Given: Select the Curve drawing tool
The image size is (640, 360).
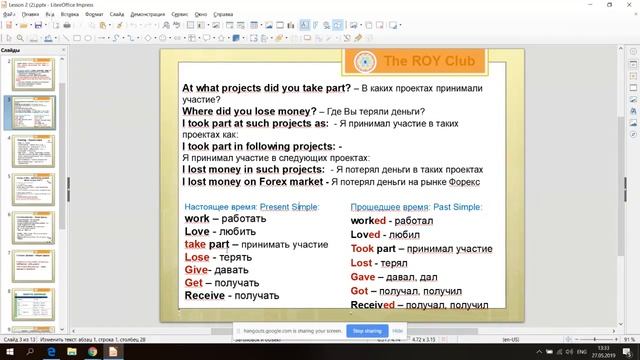Looking at the screenshot, I should click(x=116, y=38).
